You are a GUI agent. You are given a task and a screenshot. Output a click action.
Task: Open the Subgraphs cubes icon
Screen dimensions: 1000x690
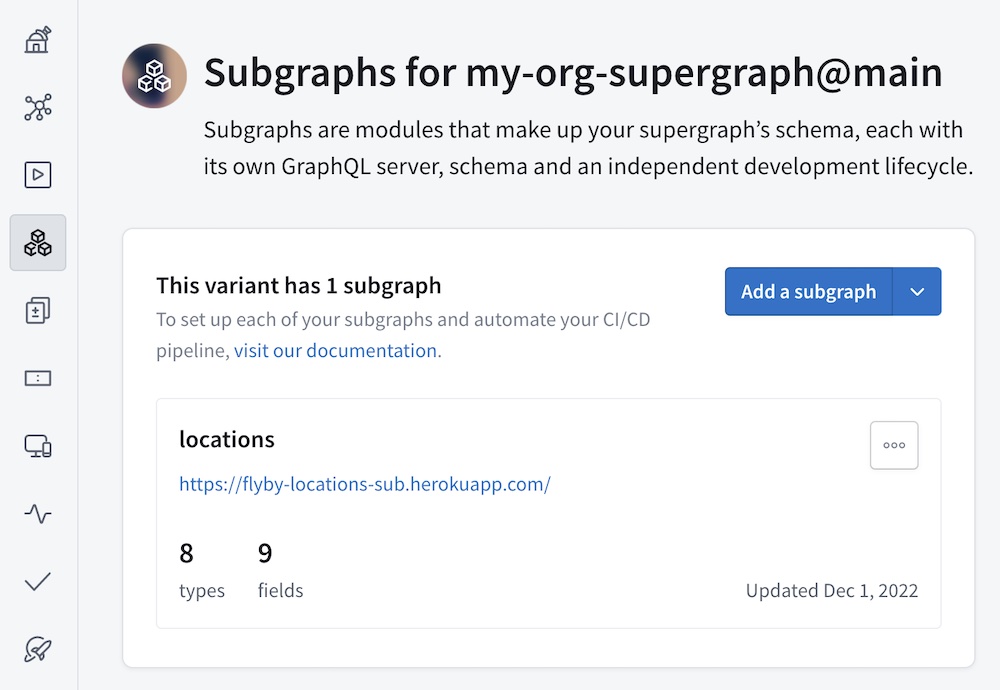38,242
